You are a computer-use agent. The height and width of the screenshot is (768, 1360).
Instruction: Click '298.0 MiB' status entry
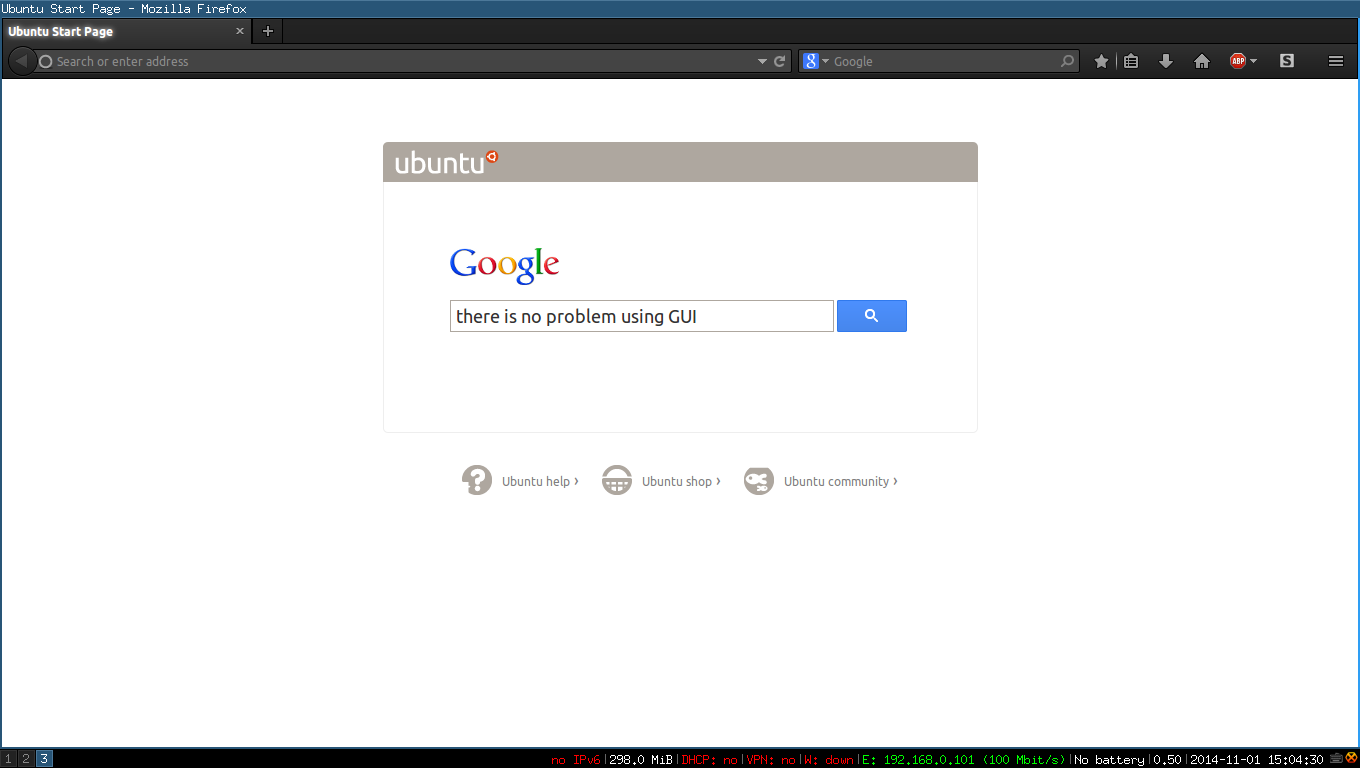click(x=640, y=760)
